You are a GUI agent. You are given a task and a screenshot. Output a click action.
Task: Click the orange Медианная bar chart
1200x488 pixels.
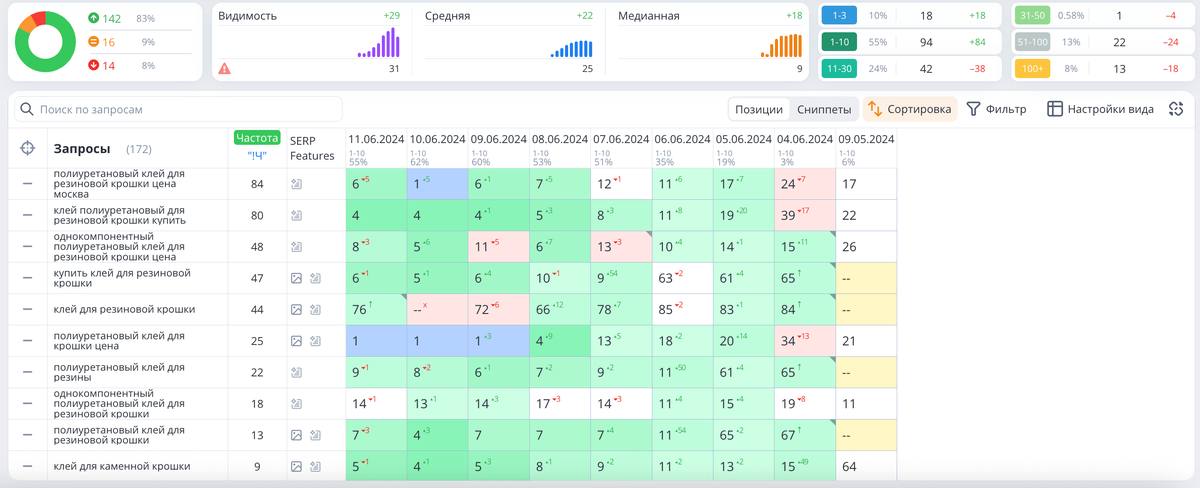click(x=782, y=45)
